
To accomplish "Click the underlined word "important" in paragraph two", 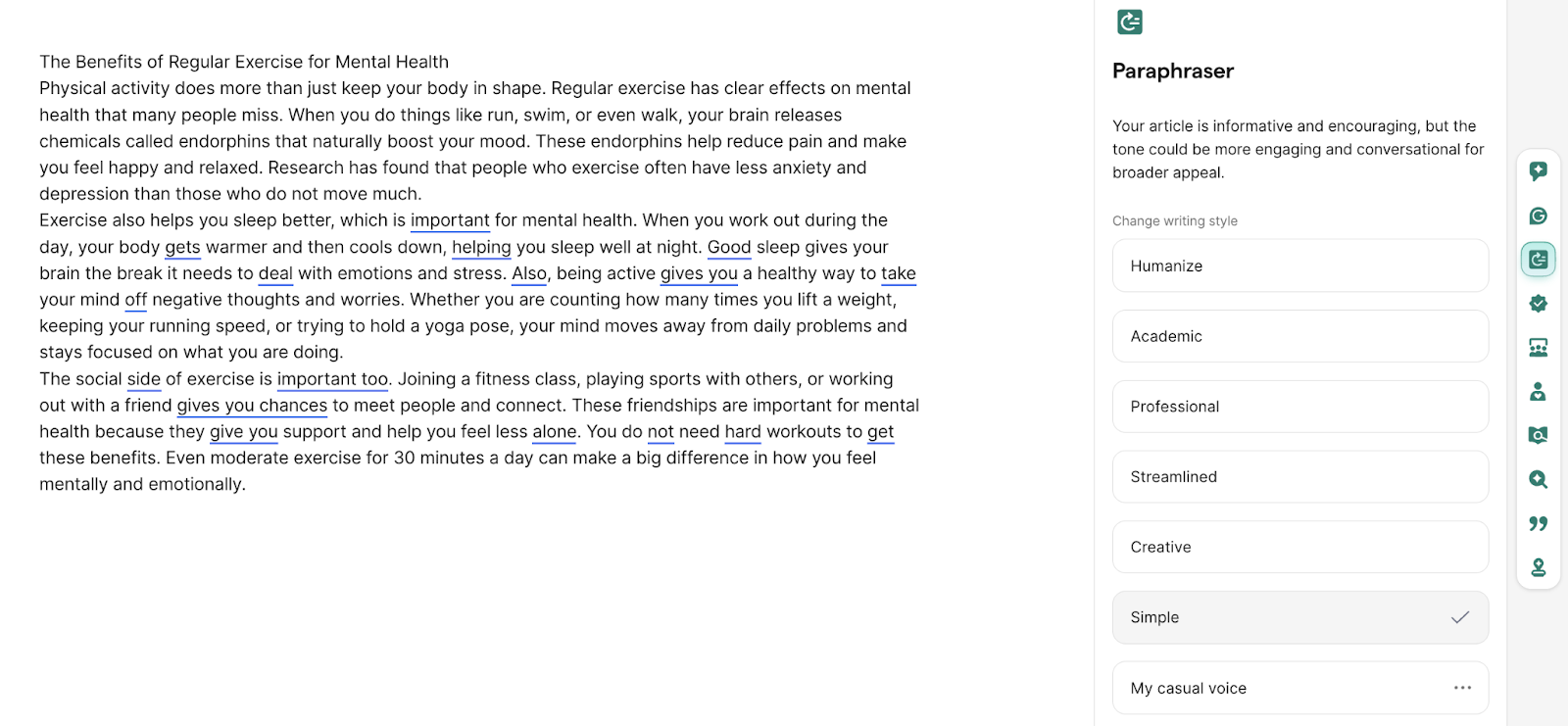I will [x=450, y=220].
